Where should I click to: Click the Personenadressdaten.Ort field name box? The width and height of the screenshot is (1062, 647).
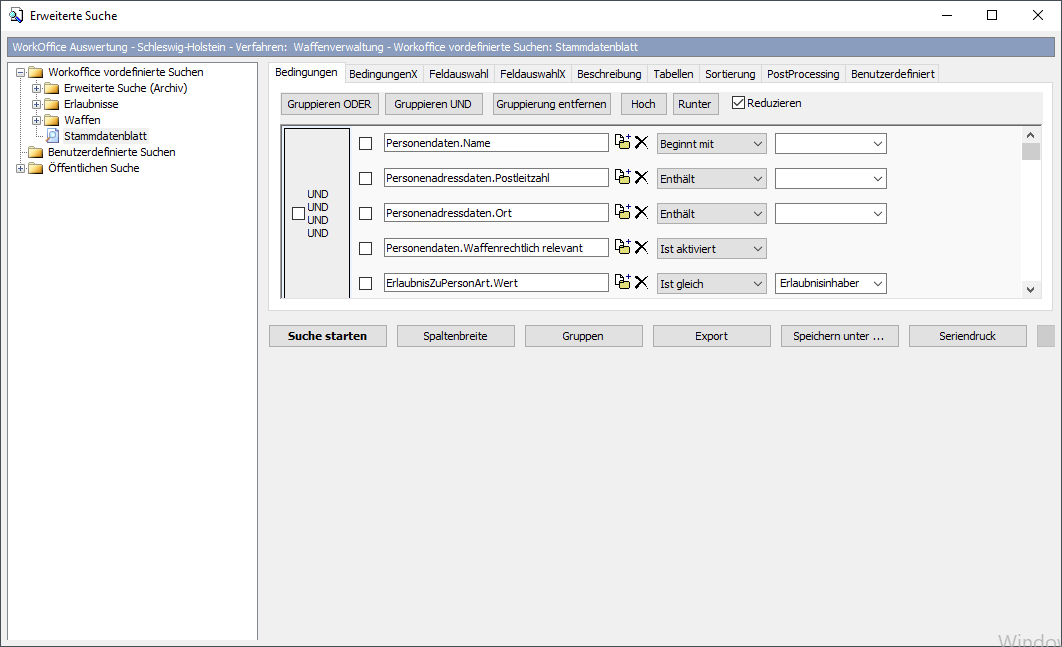495,213
